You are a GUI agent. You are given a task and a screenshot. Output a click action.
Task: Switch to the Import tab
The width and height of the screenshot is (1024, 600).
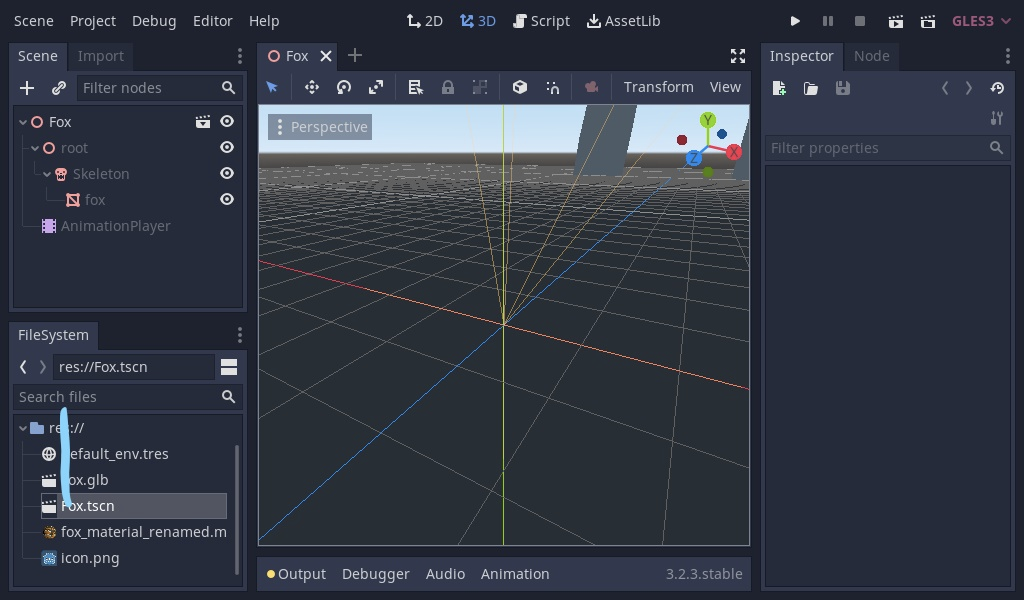[x=101, y=56]
